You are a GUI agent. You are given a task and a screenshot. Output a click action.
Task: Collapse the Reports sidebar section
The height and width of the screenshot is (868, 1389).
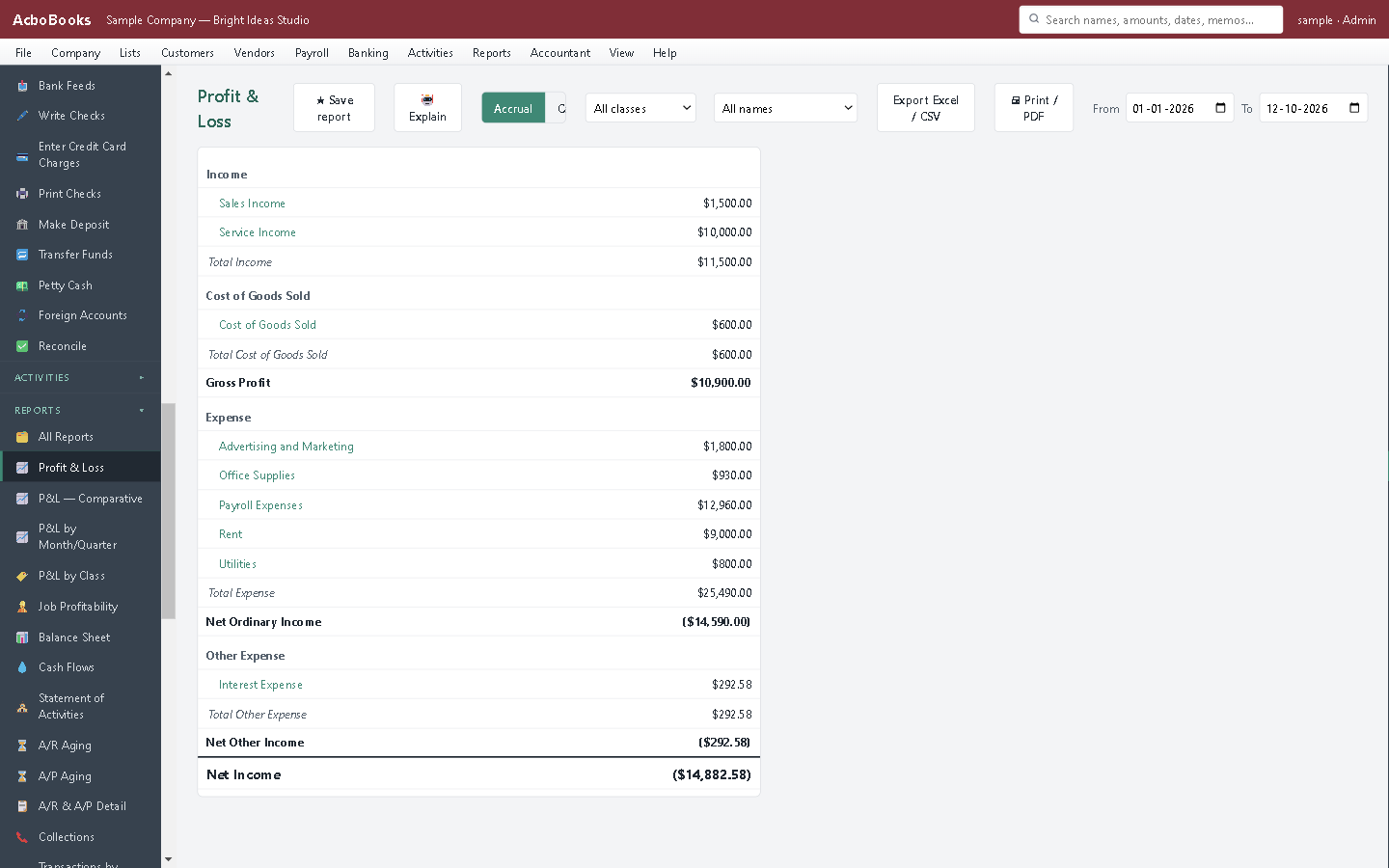coord(80,410)
